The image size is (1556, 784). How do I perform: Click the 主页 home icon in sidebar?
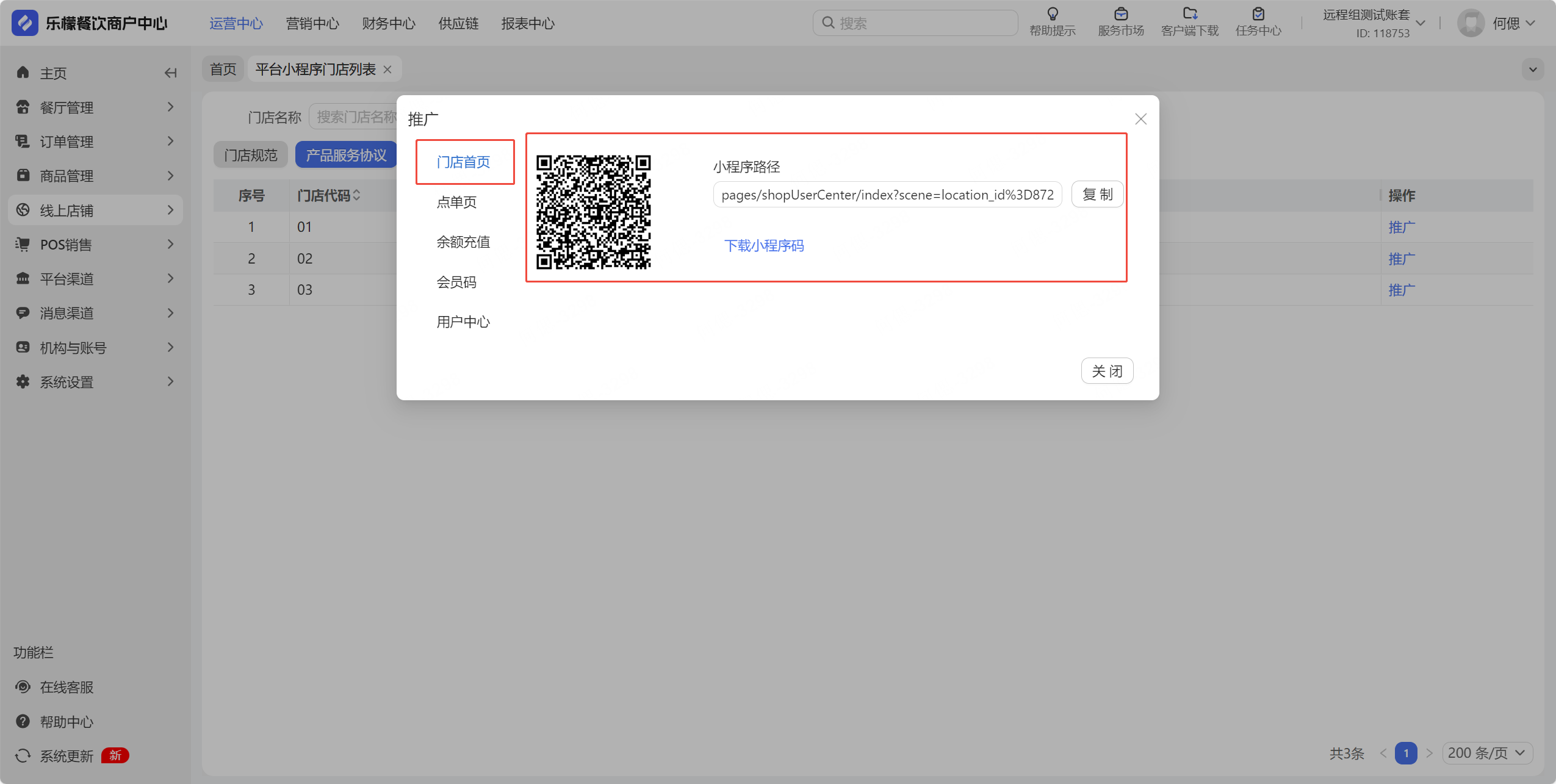pyautogui.click(x=23, y=73)
